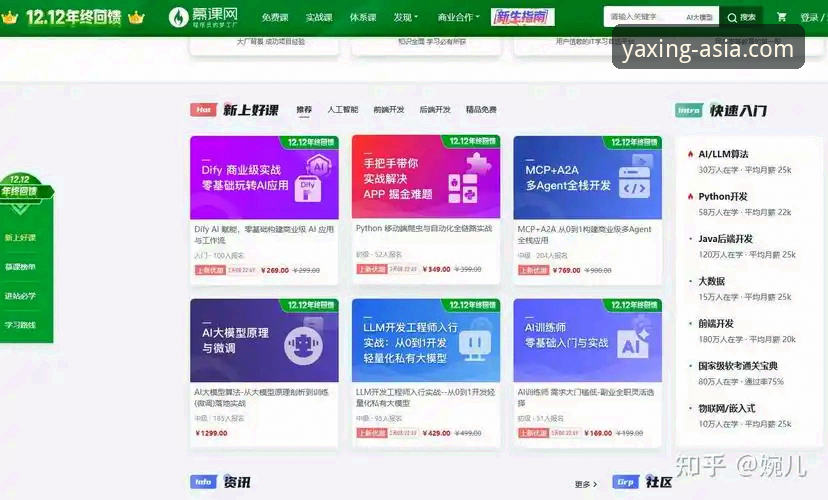
Task: Click the ¥269.00 price on Dify course
Action: pyautogui.click(x=275, y=270)
